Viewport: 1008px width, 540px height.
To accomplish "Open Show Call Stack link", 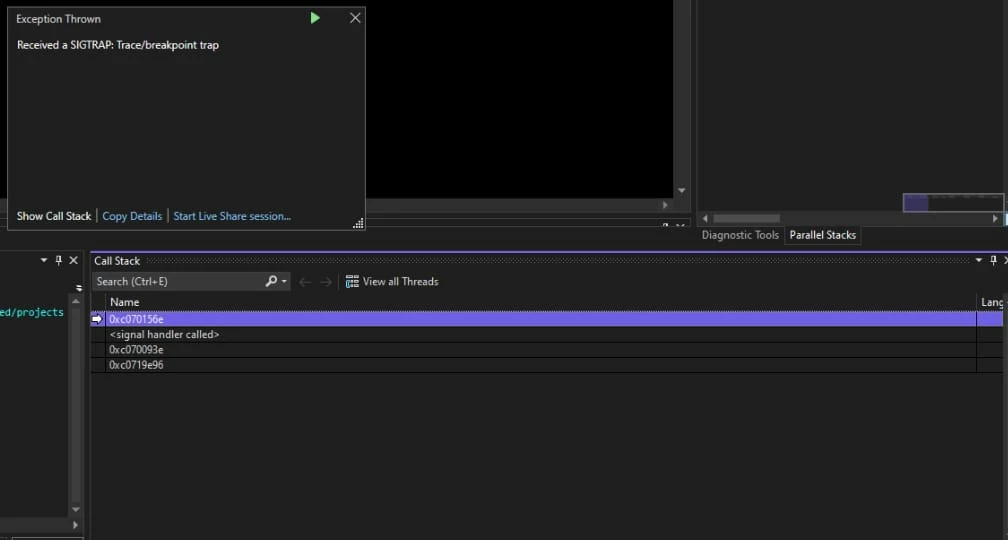I will point(54,216).
